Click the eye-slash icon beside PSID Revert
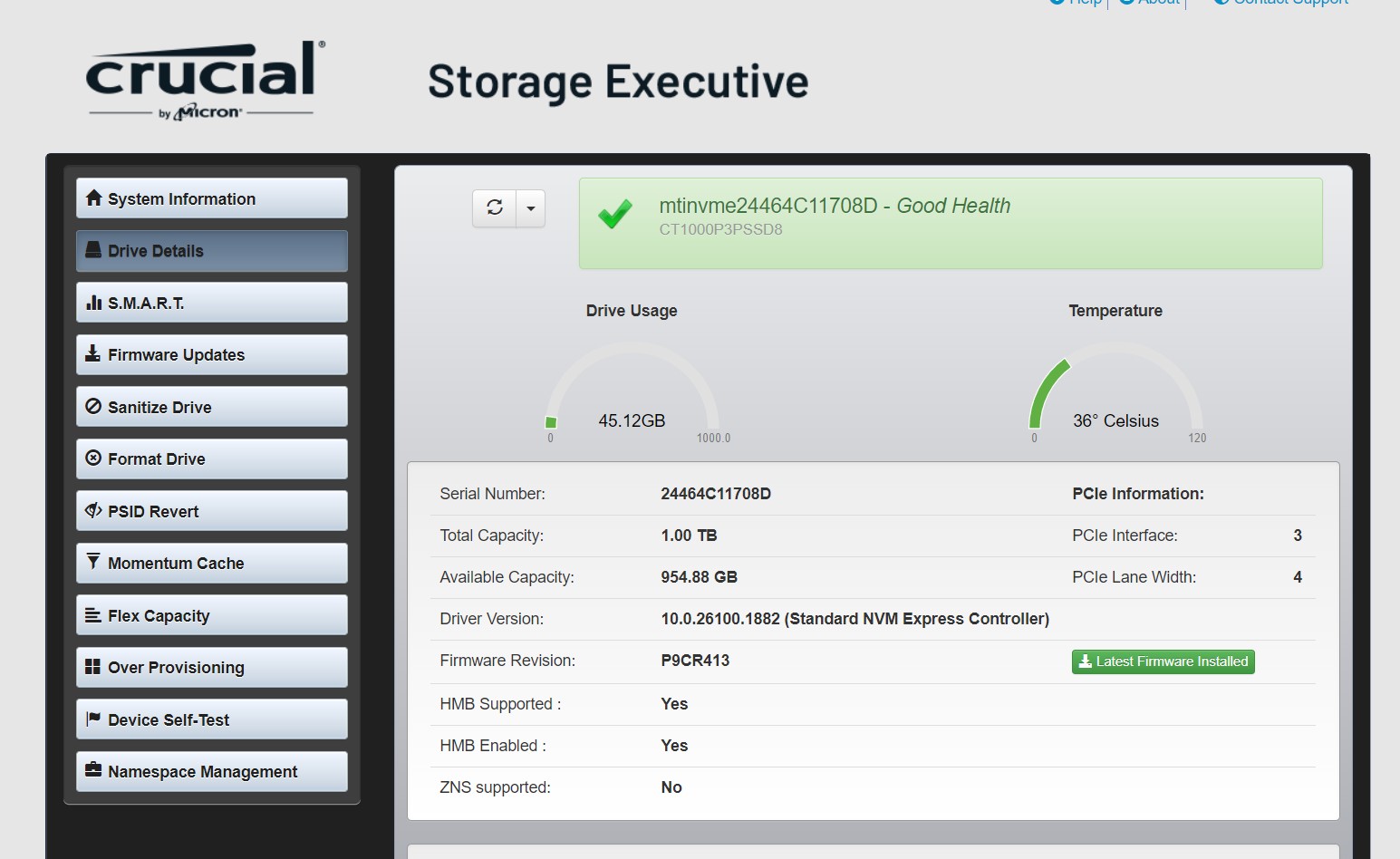 [93, 510]
